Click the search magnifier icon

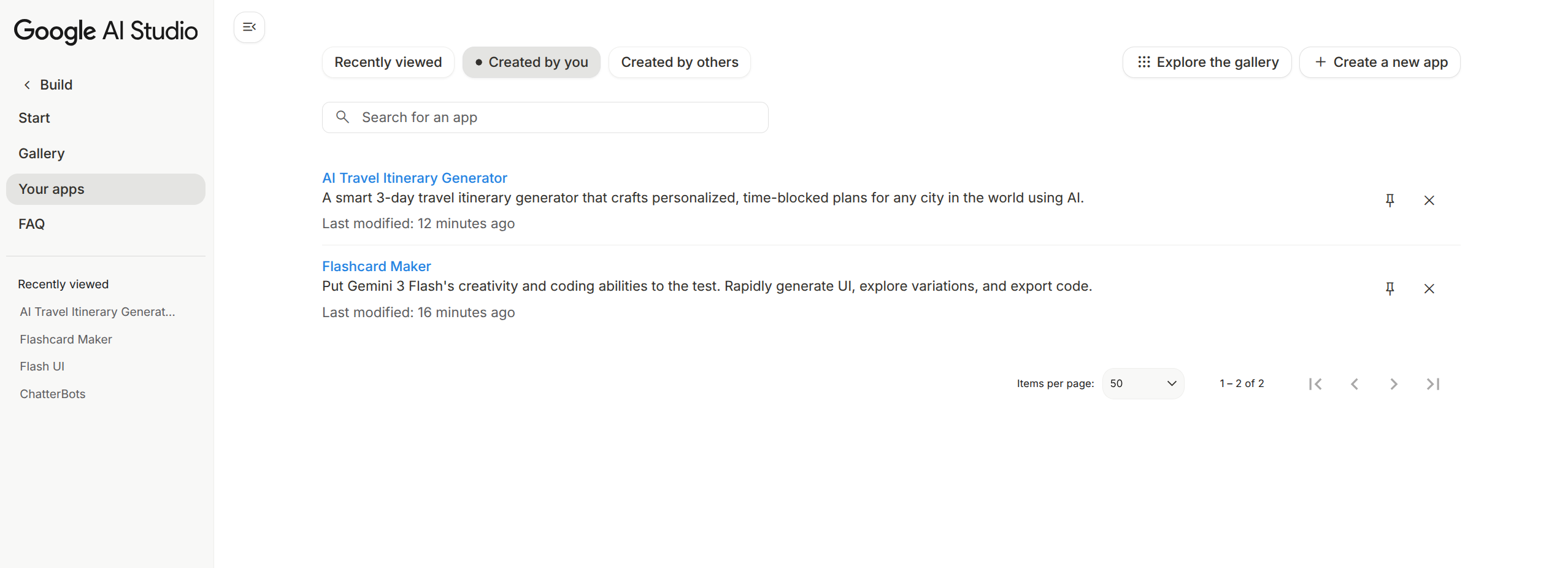click(343, 117)
